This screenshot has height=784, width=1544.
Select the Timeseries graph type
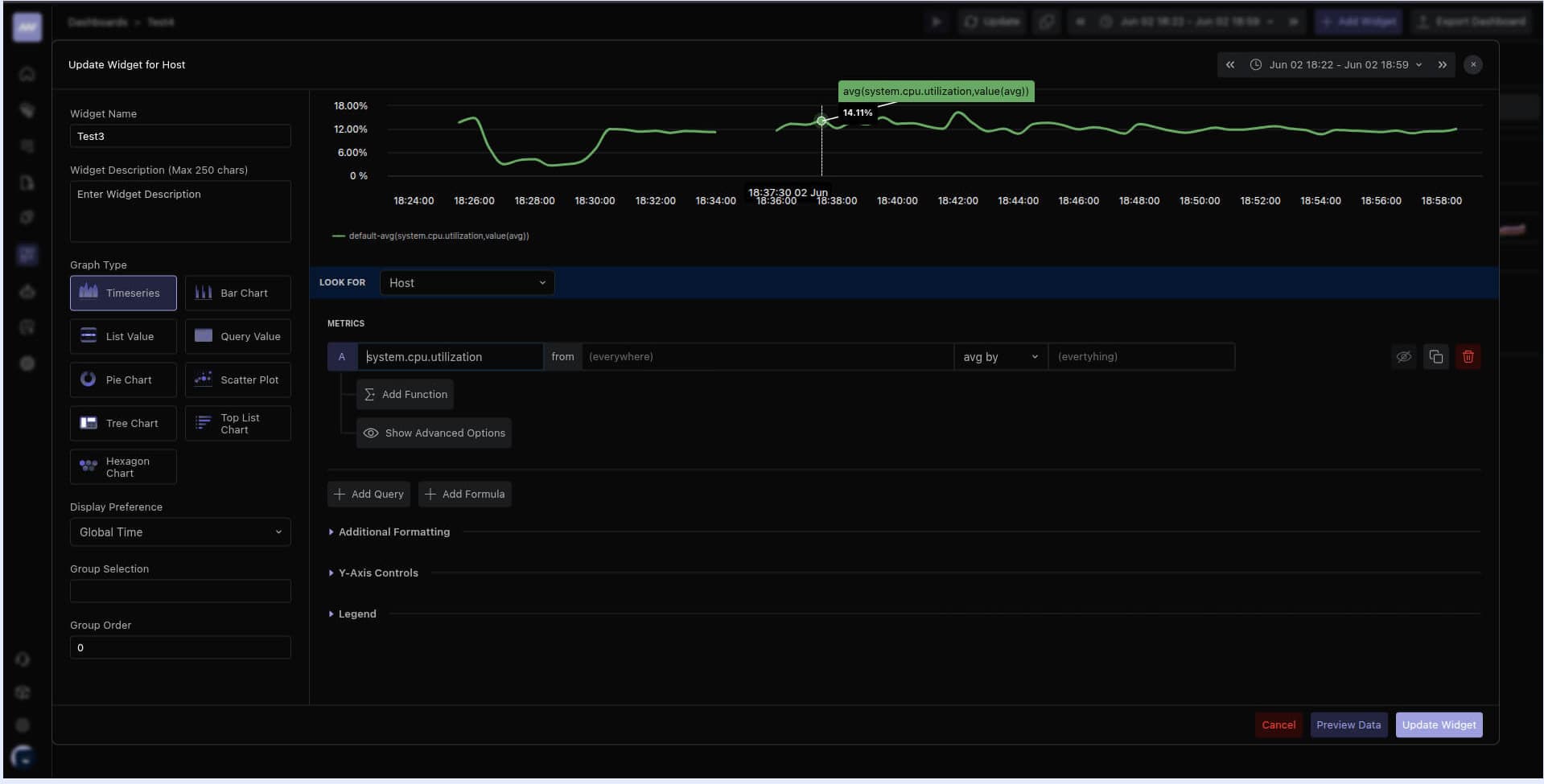tap(123, 293)
